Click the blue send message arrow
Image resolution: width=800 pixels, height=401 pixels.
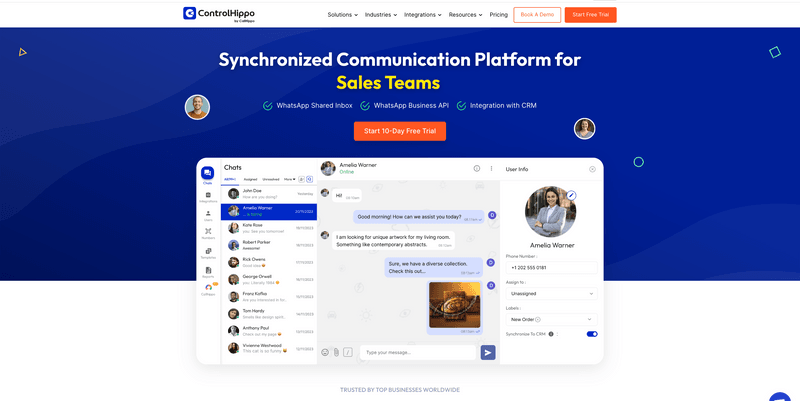(488, 352)
